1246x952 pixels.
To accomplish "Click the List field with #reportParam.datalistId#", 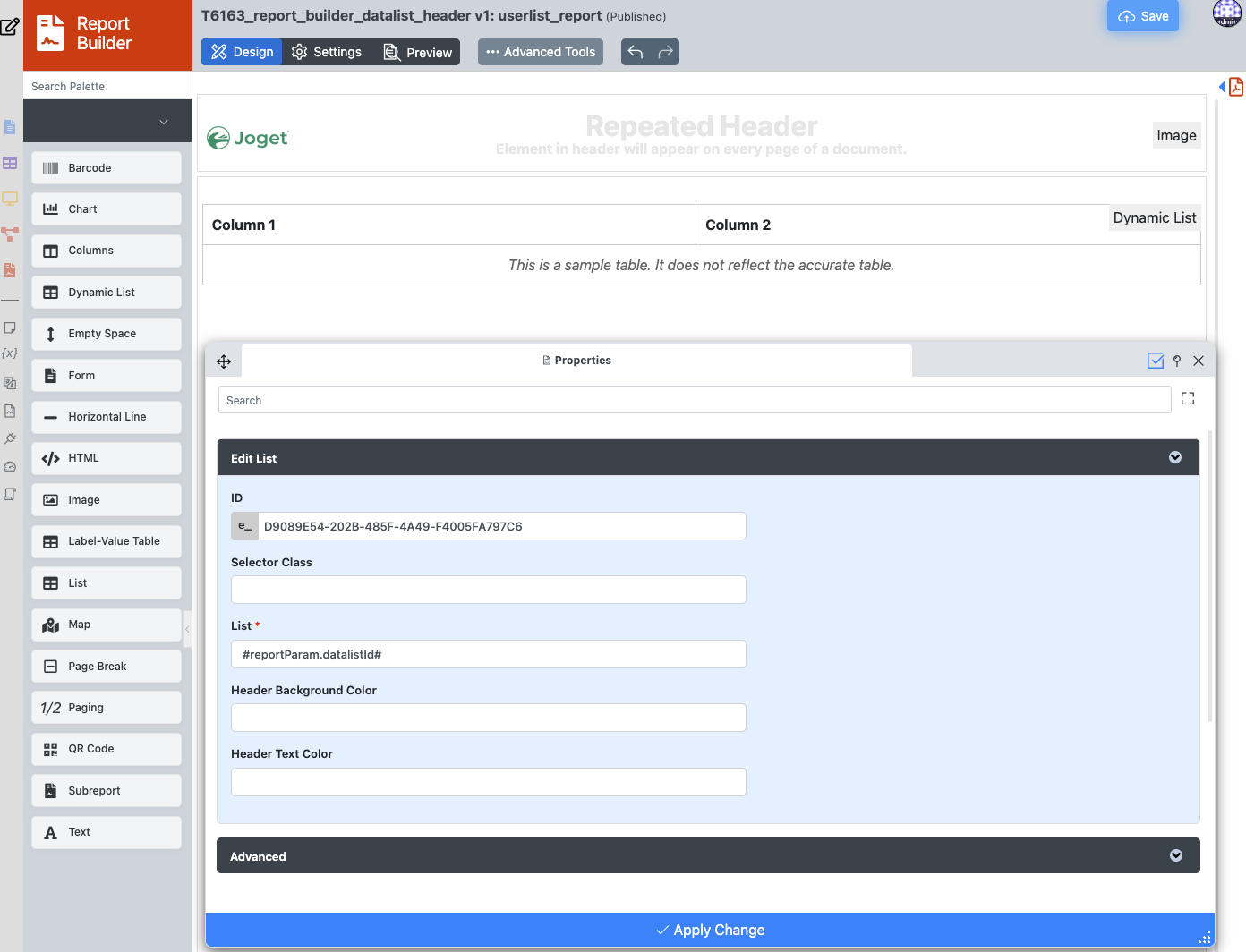I will click(489, 654).
